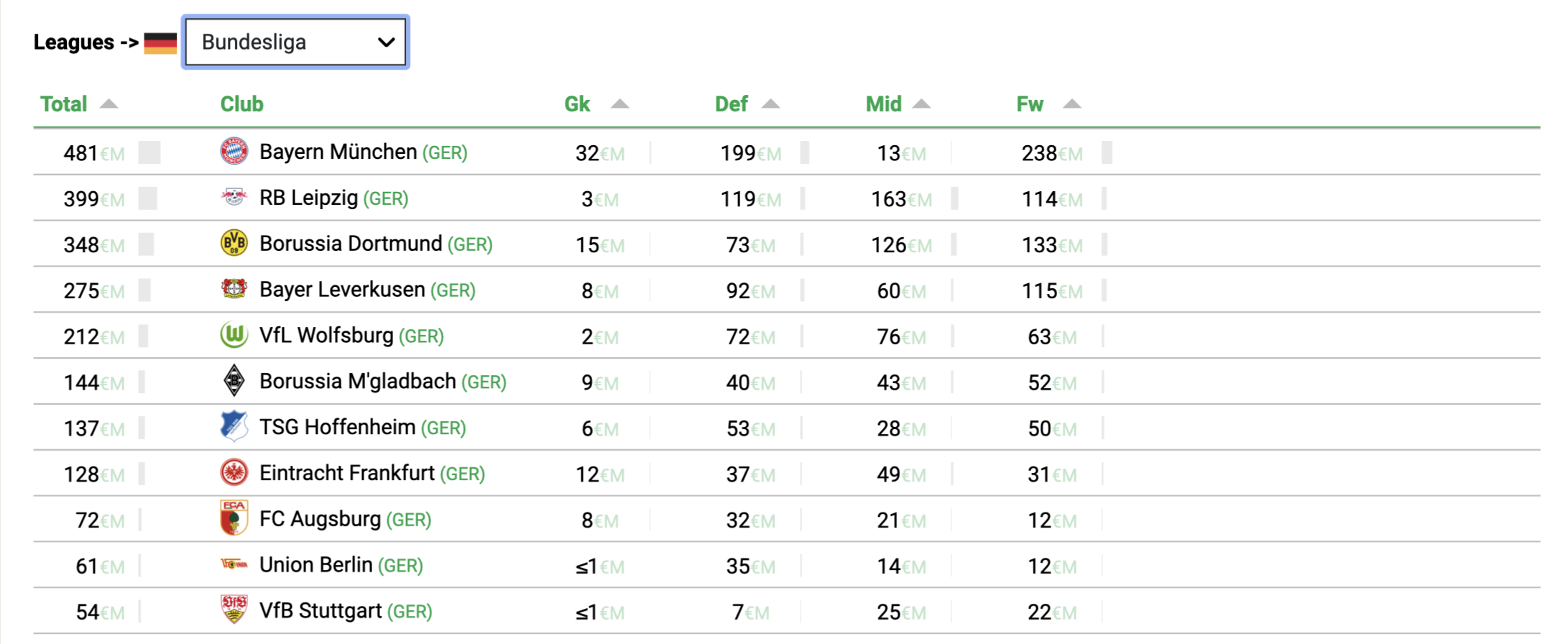Viewport: 1568px width, 644px height.
Task: Sort by Total using its arrow
Action: click(109, 103)
